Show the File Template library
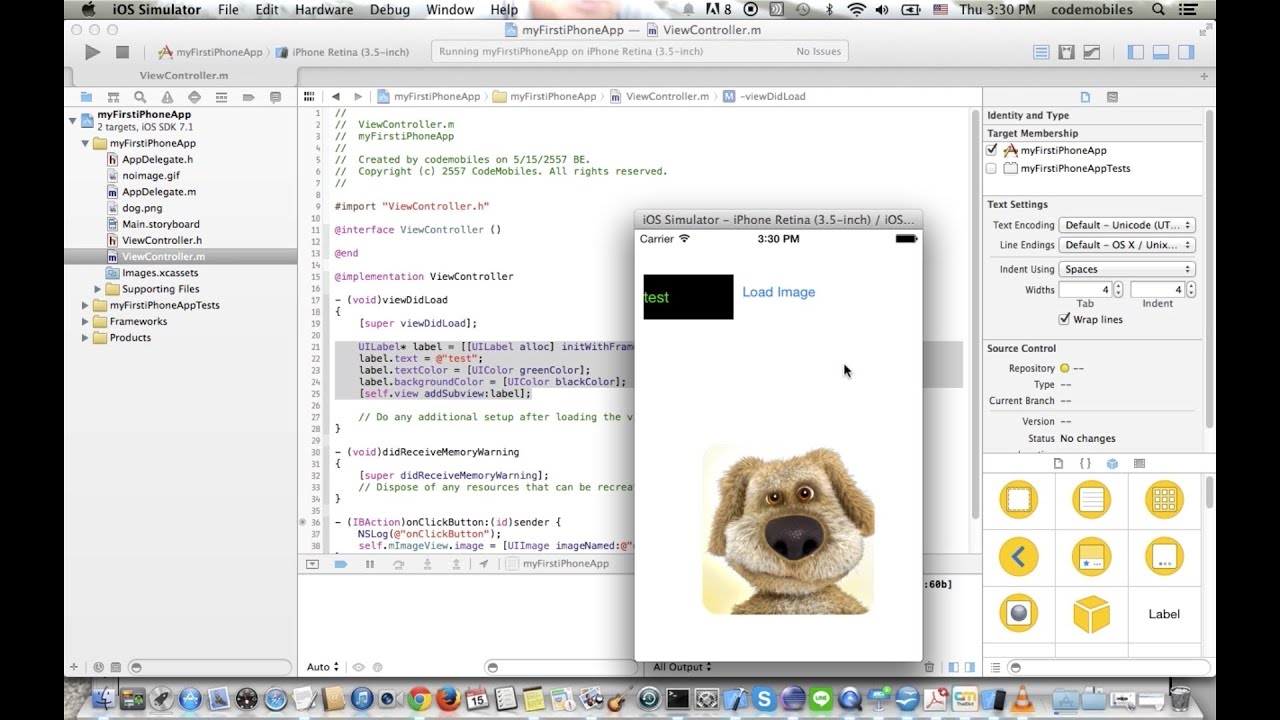This screenshot has height=720, width=1280. [1059, 464]
